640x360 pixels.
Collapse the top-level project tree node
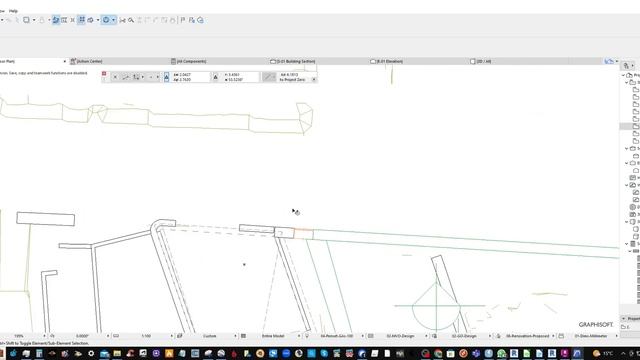624,75
